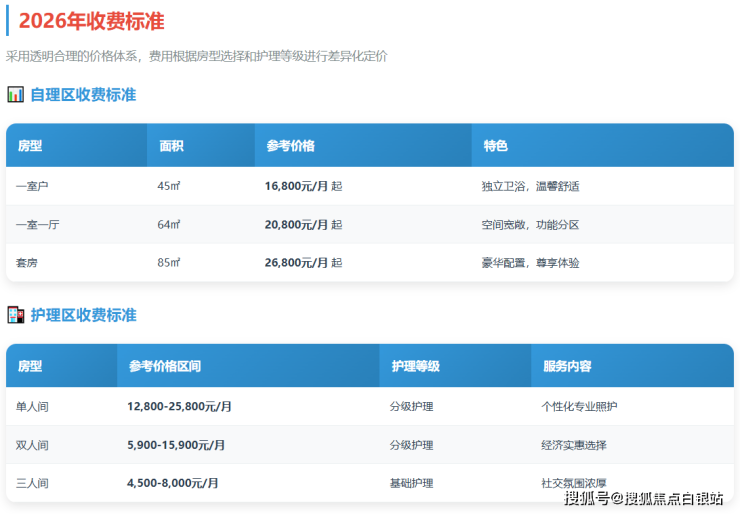Select the 基础护理 care level cell

click(411, 483)
